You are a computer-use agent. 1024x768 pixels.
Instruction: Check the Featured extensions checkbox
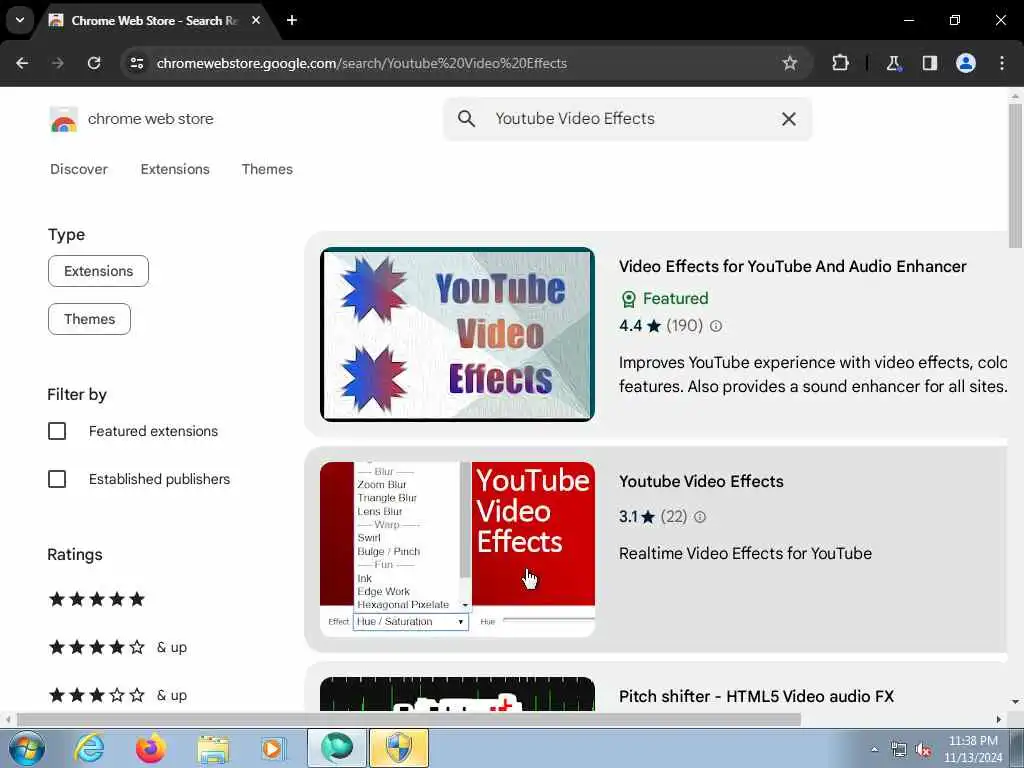[57, 431]
